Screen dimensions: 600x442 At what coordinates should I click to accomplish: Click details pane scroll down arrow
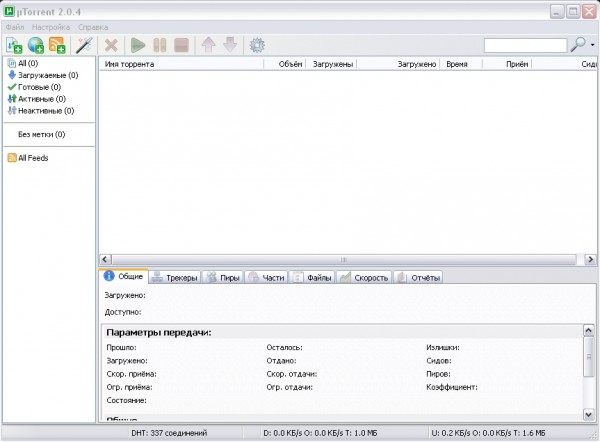[x=589, y=414]
